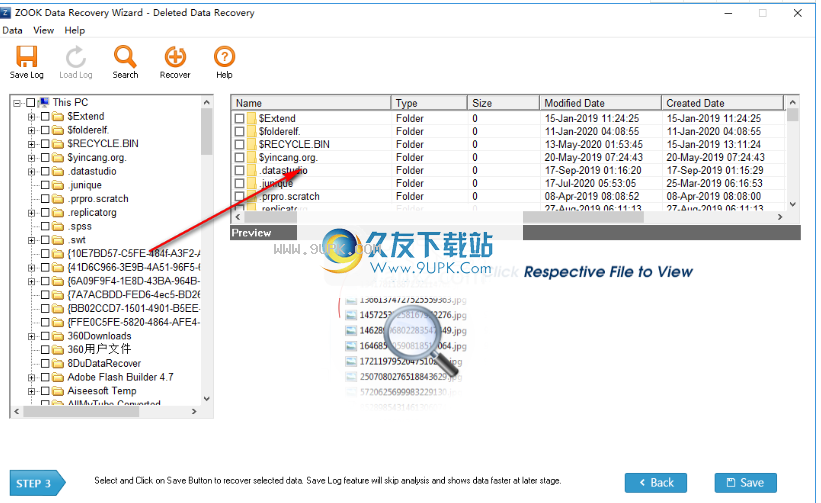Click the Aiseesoft Temp folder icon
Screen dimensions: 821x503
[x=58, y=391]
